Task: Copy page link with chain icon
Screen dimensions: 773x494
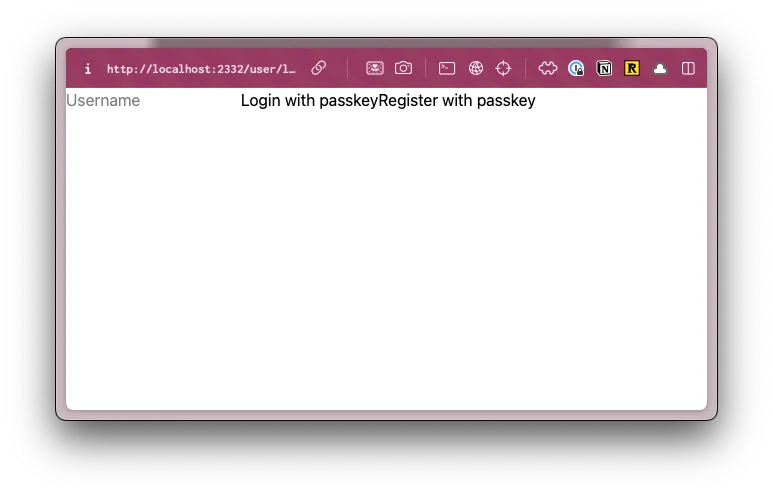Action: 319,68
